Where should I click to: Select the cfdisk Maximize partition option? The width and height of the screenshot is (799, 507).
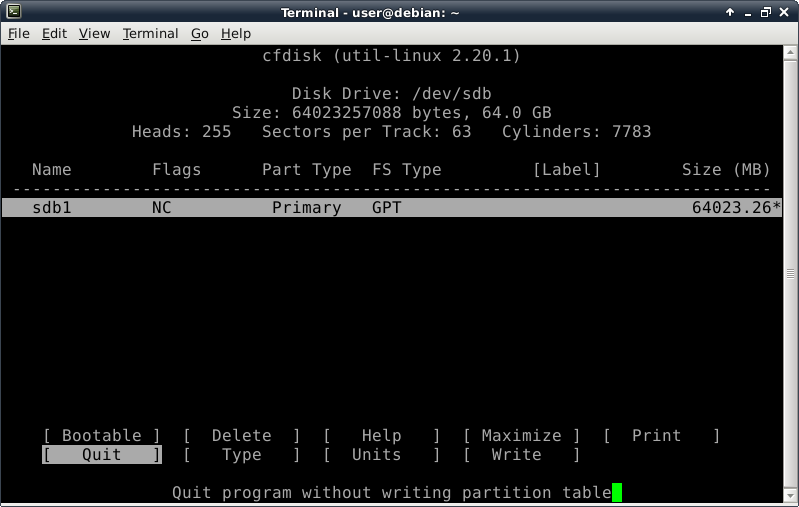pyautogui.click(x=521, y=436)
